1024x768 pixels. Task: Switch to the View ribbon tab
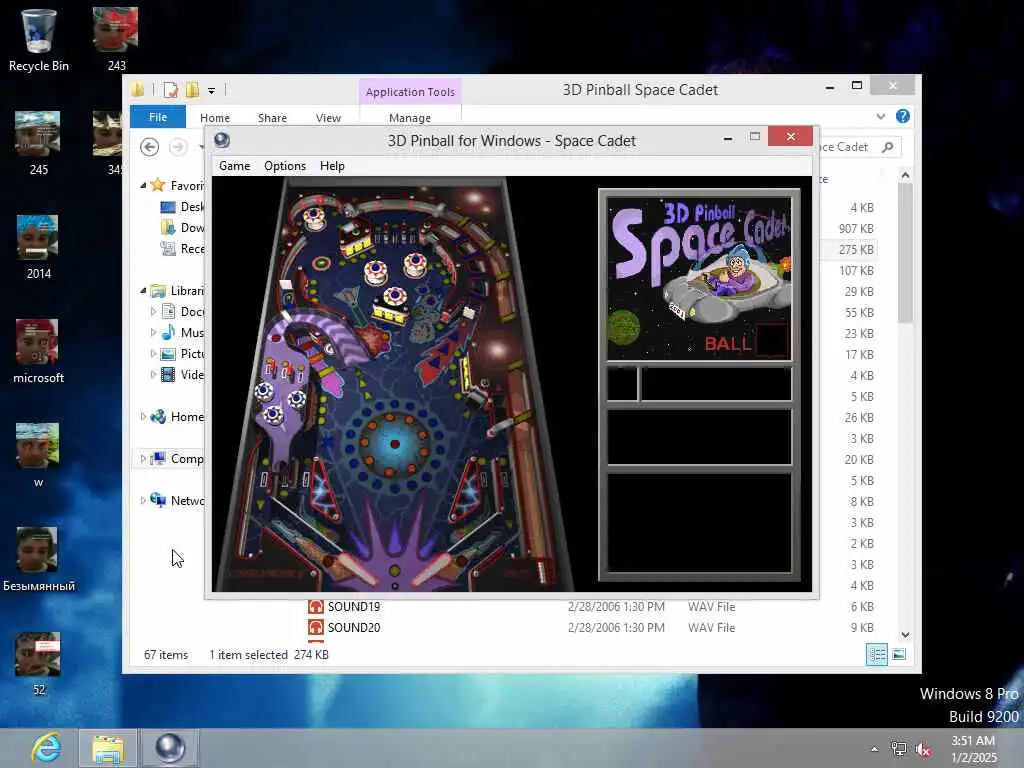click(328, 118)
